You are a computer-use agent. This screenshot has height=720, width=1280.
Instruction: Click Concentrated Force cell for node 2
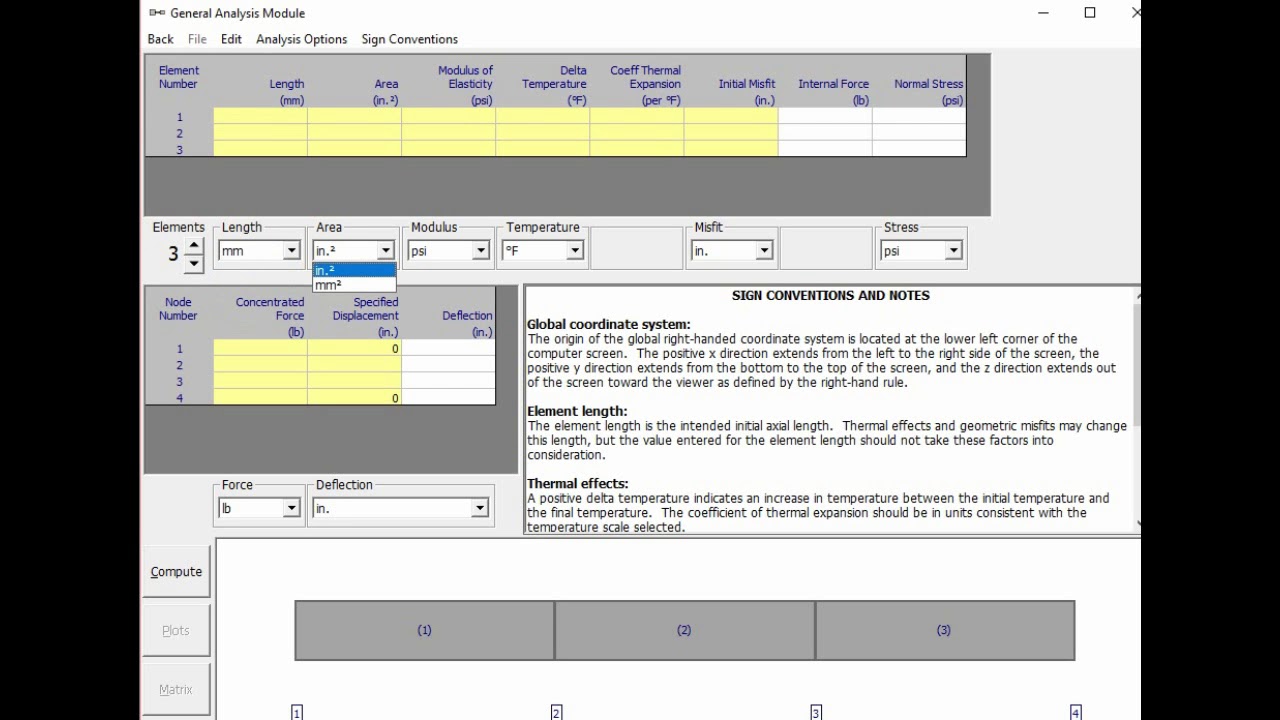click(260, 365)
